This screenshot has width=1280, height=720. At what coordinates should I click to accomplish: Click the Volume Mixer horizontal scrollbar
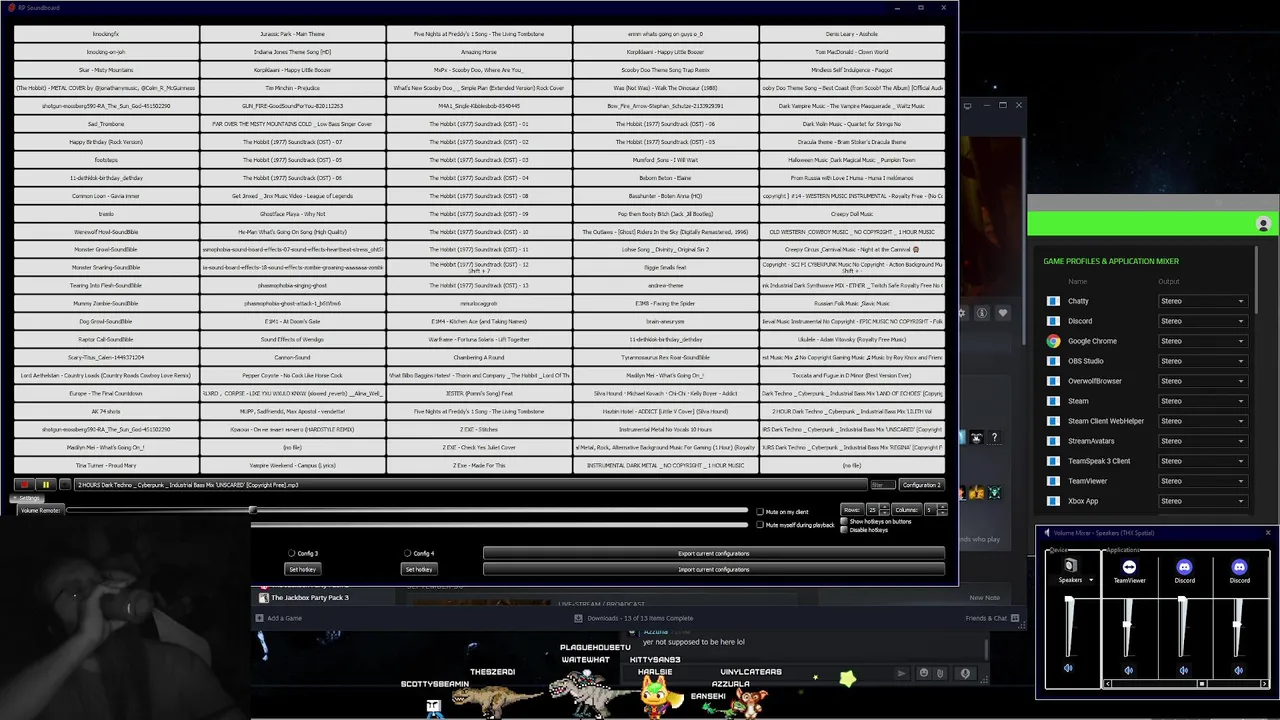tap(1185, 684)
